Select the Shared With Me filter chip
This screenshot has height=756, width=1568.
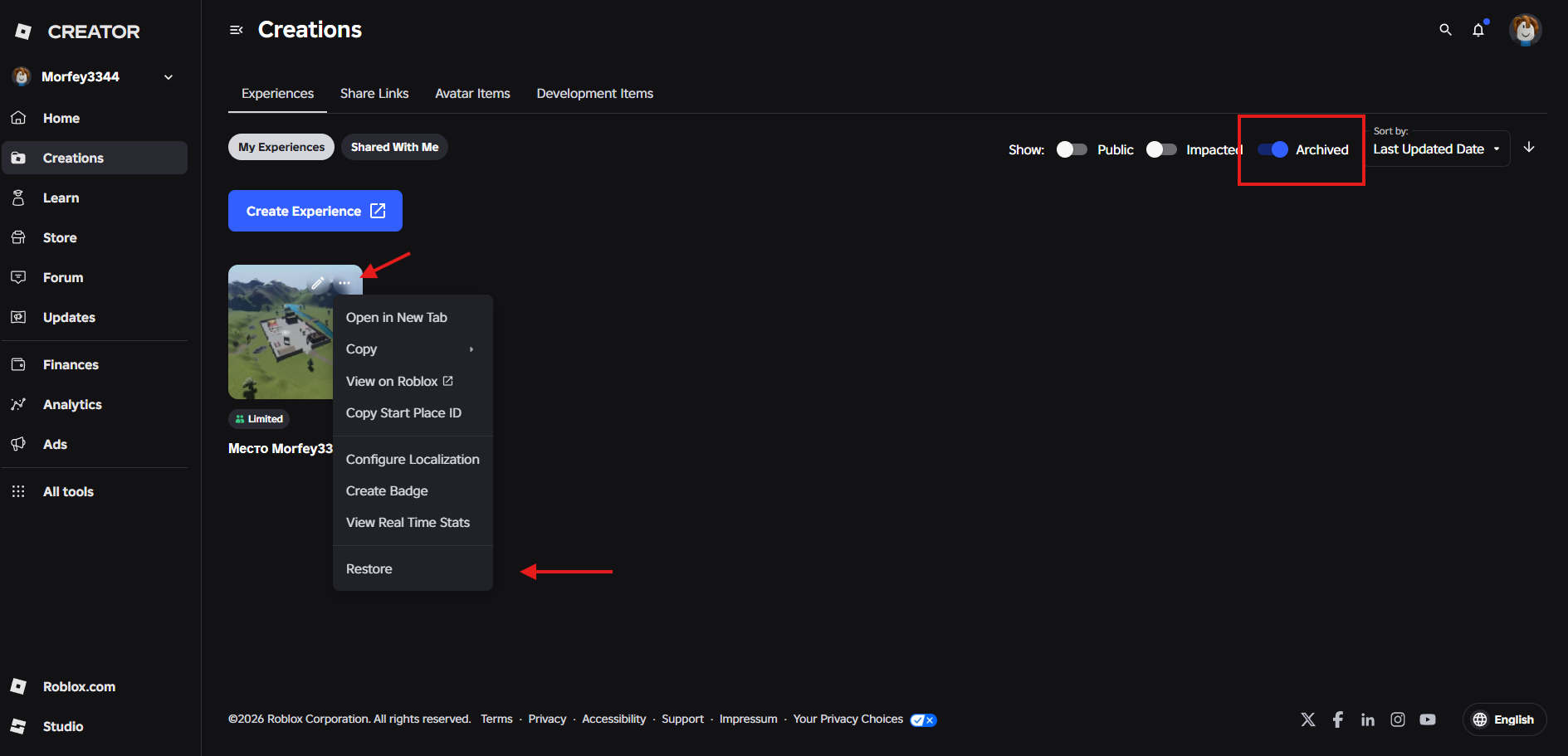click(x=394, y=147)
